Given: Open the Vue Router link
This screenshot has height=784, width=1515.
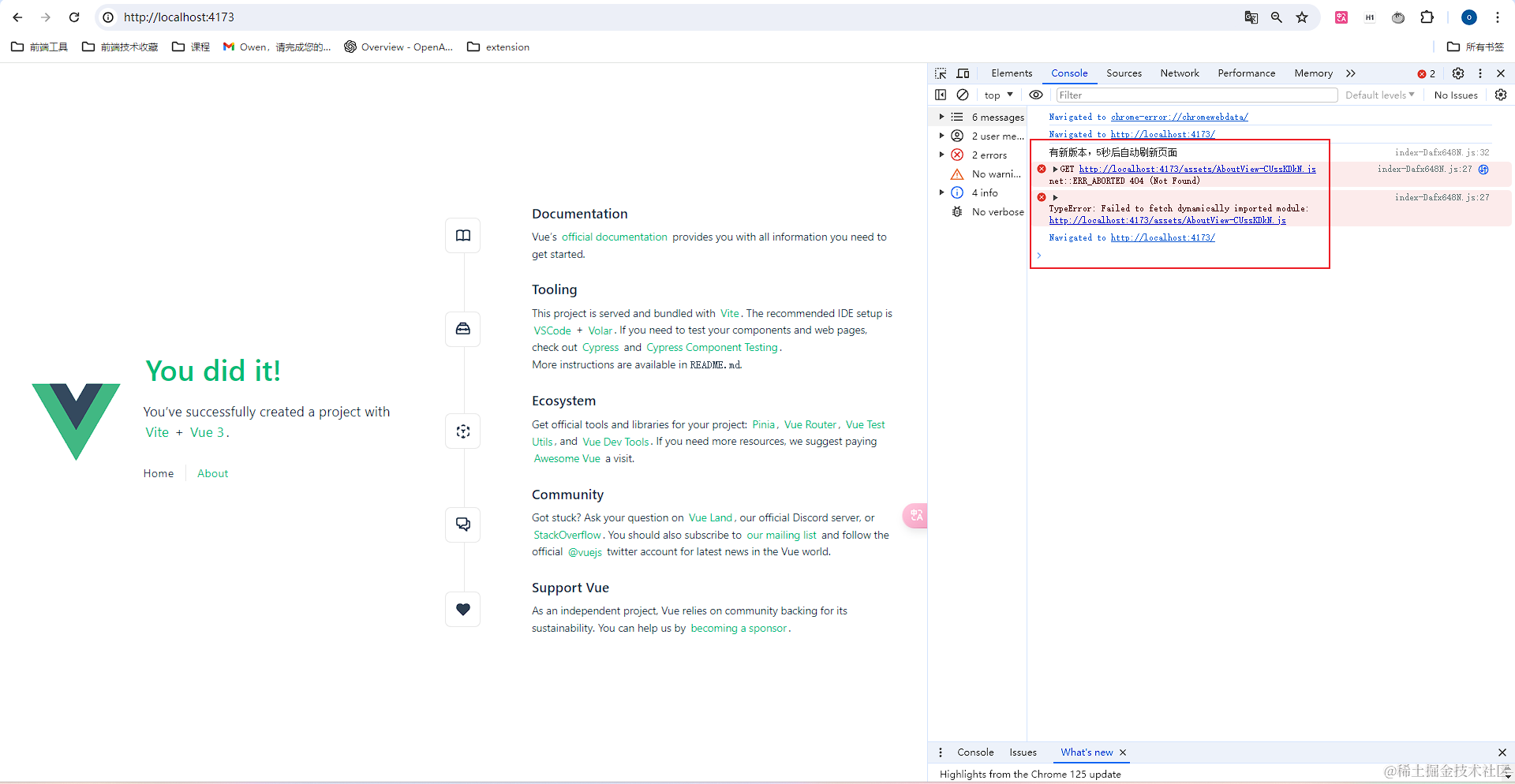Looking at the screenshot, I should coord(810,424).
